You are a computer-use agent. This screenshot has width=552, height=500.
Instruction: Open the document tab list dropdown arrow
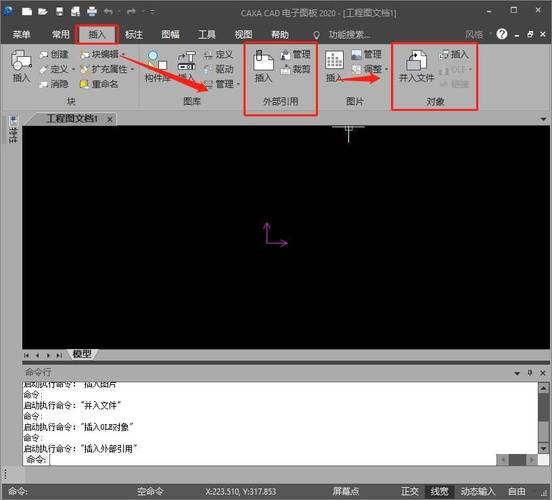click(x=543, y=119)
